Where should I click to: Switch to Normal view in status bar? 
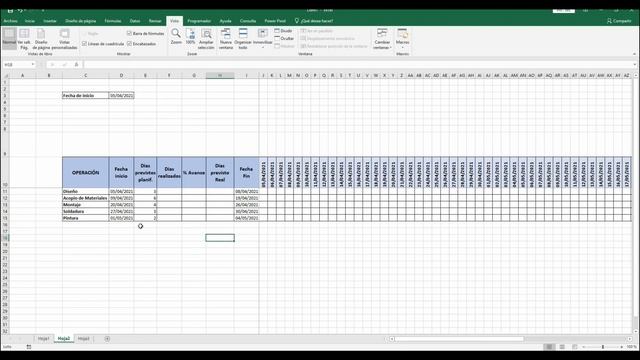click(x=549, y=347)
